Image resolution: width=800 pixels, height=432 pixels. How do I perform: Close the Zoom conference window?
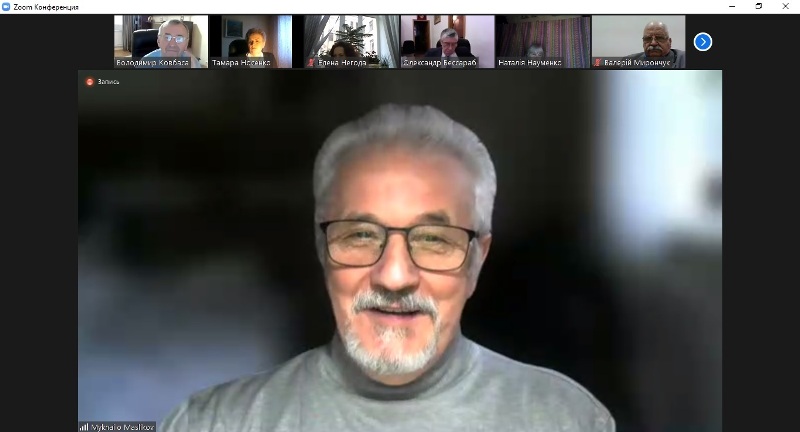coord(786,7)
